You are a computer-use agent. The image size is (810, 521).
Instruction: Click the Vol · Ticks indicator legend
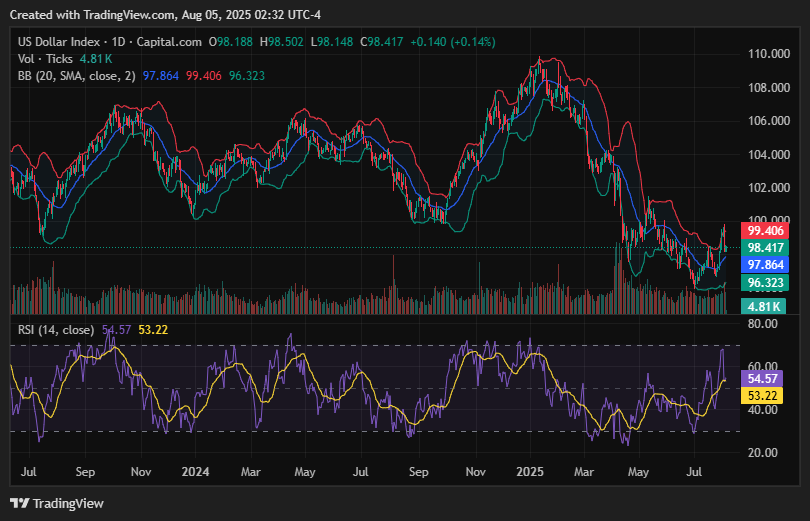tap(45, 59)
